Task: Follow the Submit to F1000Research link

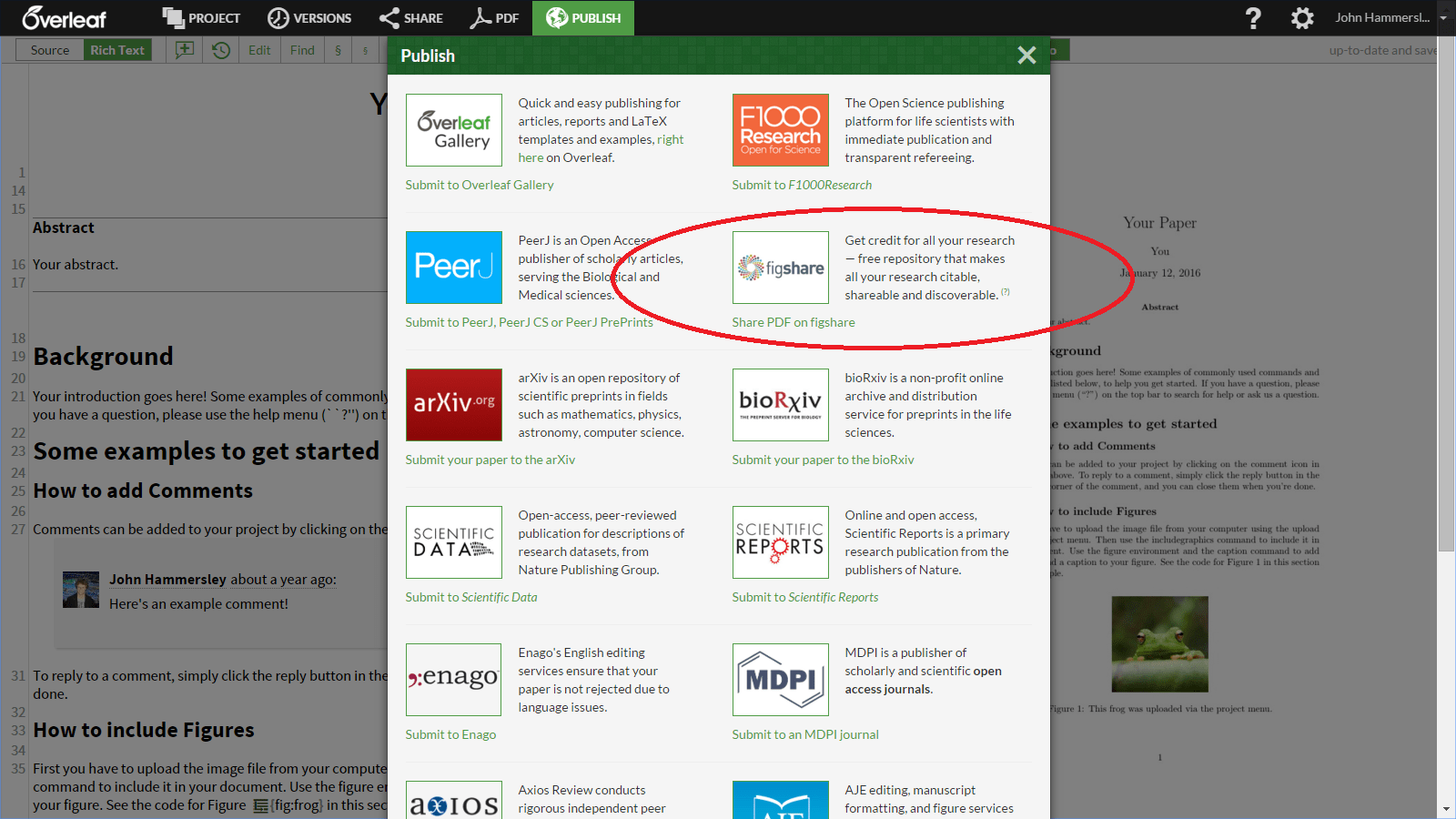Action: pyautogui.click(x=802, y=185)
